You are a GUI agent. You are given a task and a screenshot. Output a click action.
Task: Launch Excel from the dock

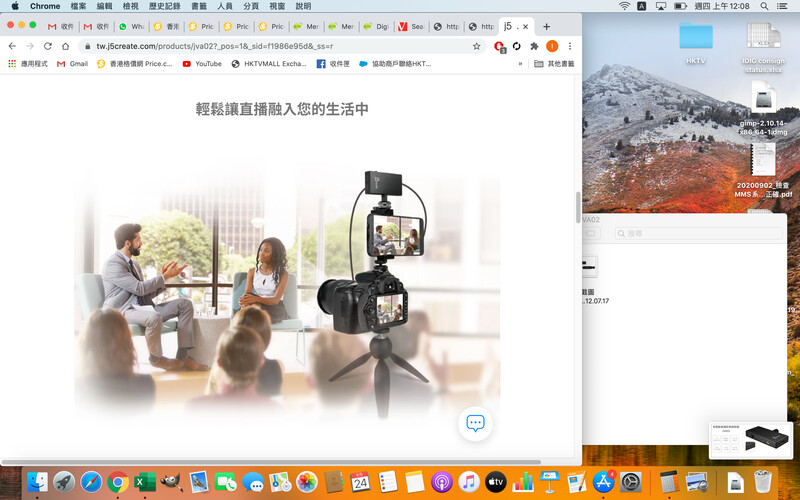(x=144, y=482)
